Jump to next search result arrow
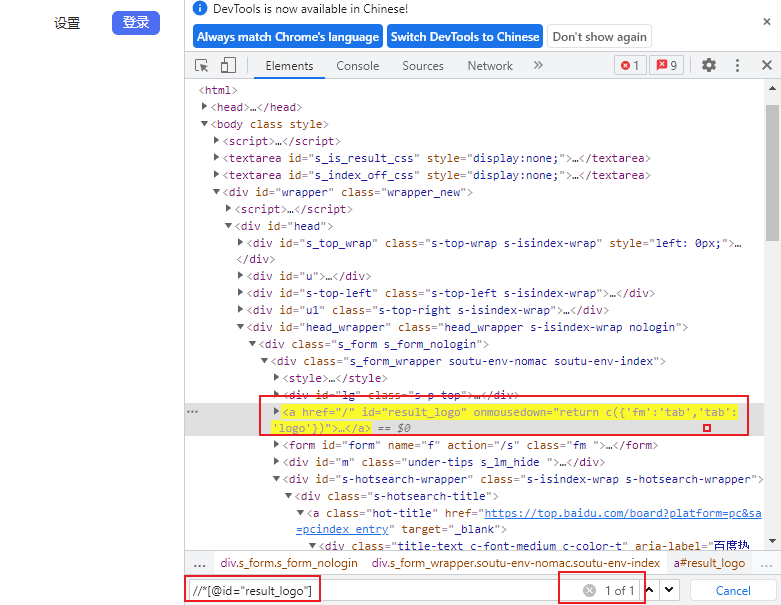This screenshot has height=605, width=781. coord(669,590)
